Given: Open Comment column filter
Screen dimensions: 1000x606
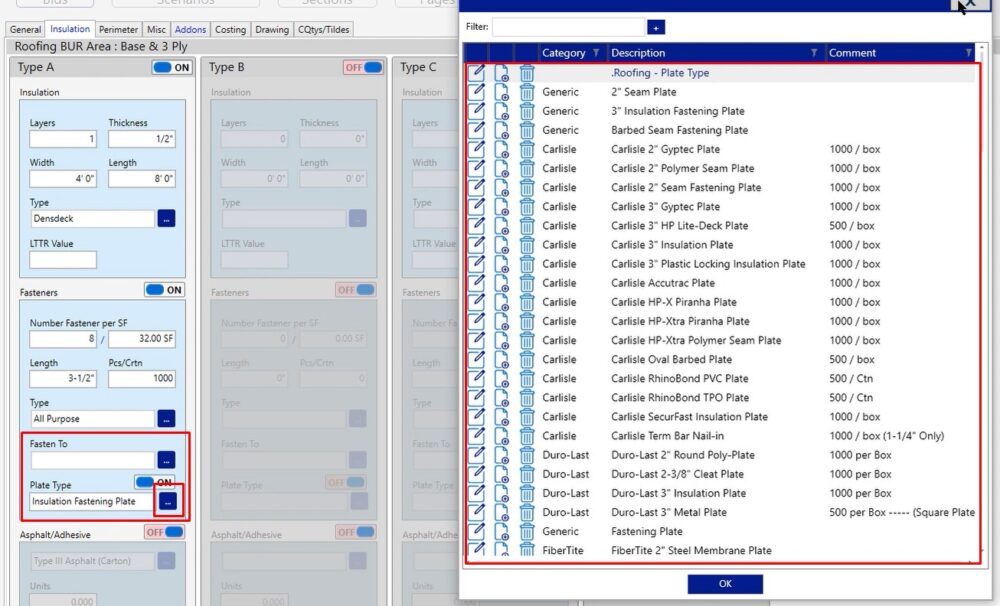Looking at the screenshot, I should [x=968, y=53].
